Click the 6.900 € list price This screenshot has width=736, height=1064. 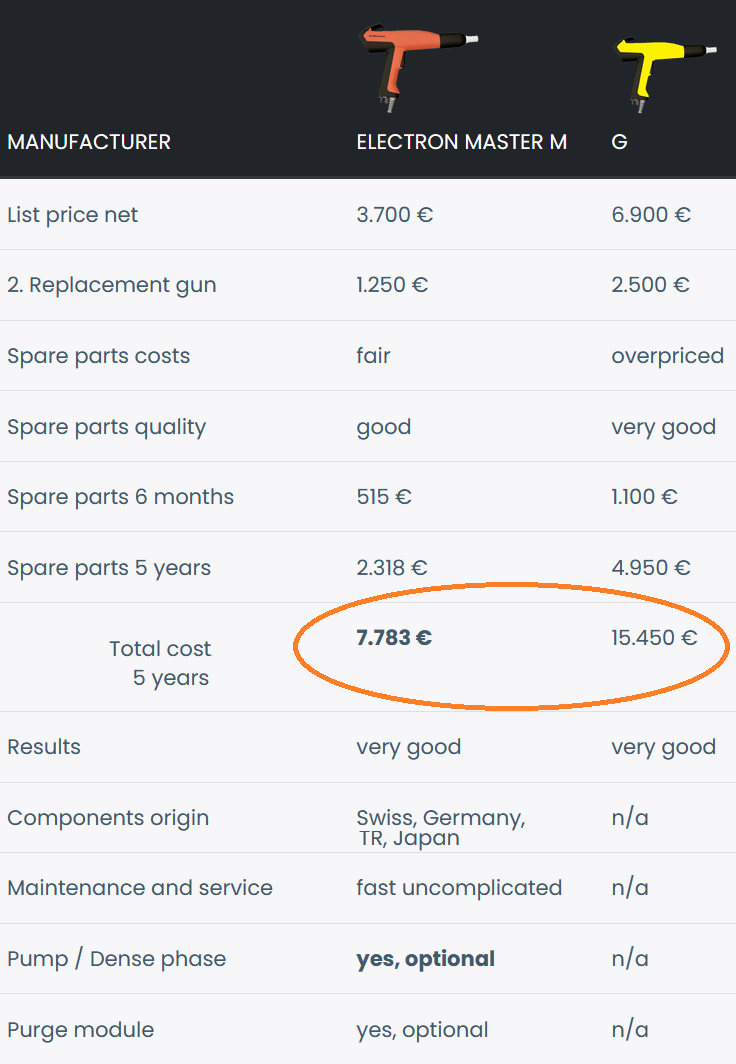(x=651, y=215)
